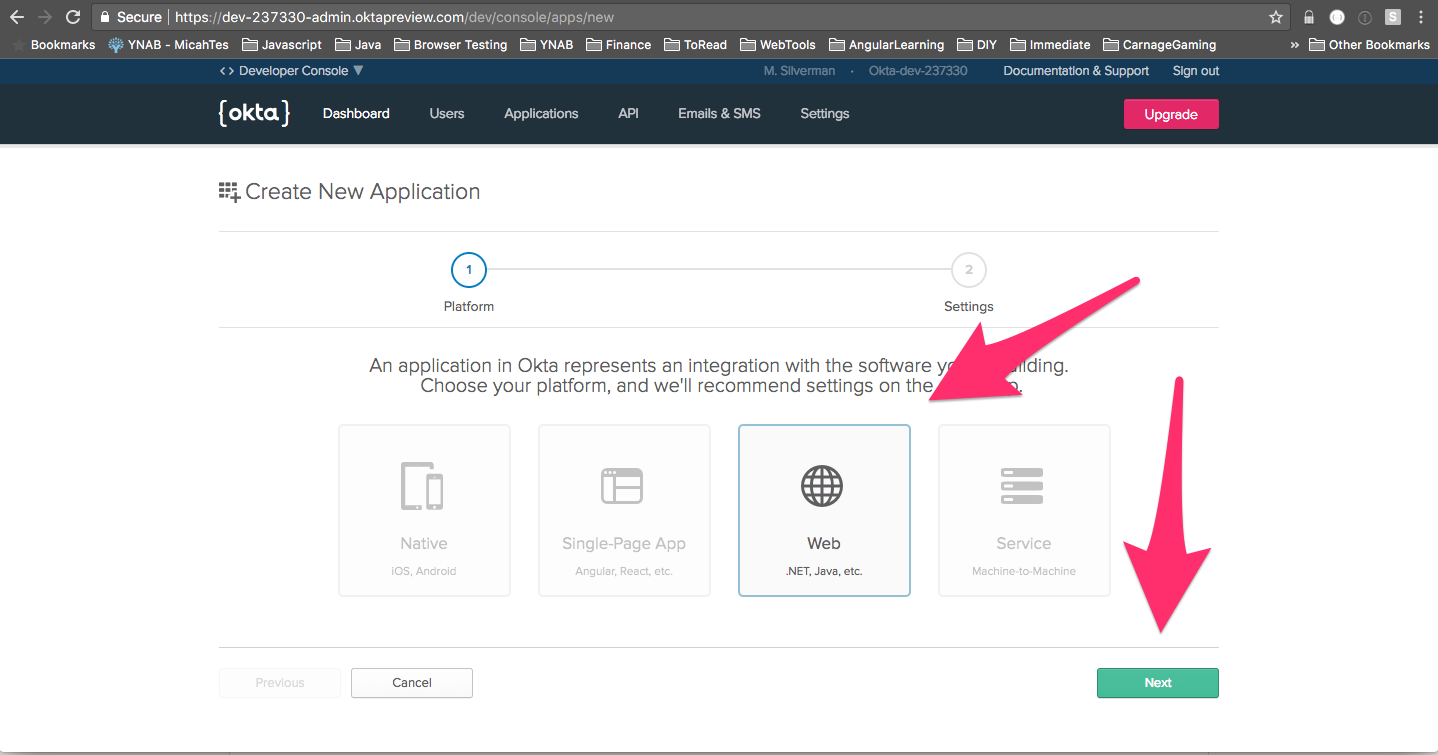This screenshot has height=755, width=1438.
Task: Select the Single-Page App window icon
Action: [x=622, y=485]
